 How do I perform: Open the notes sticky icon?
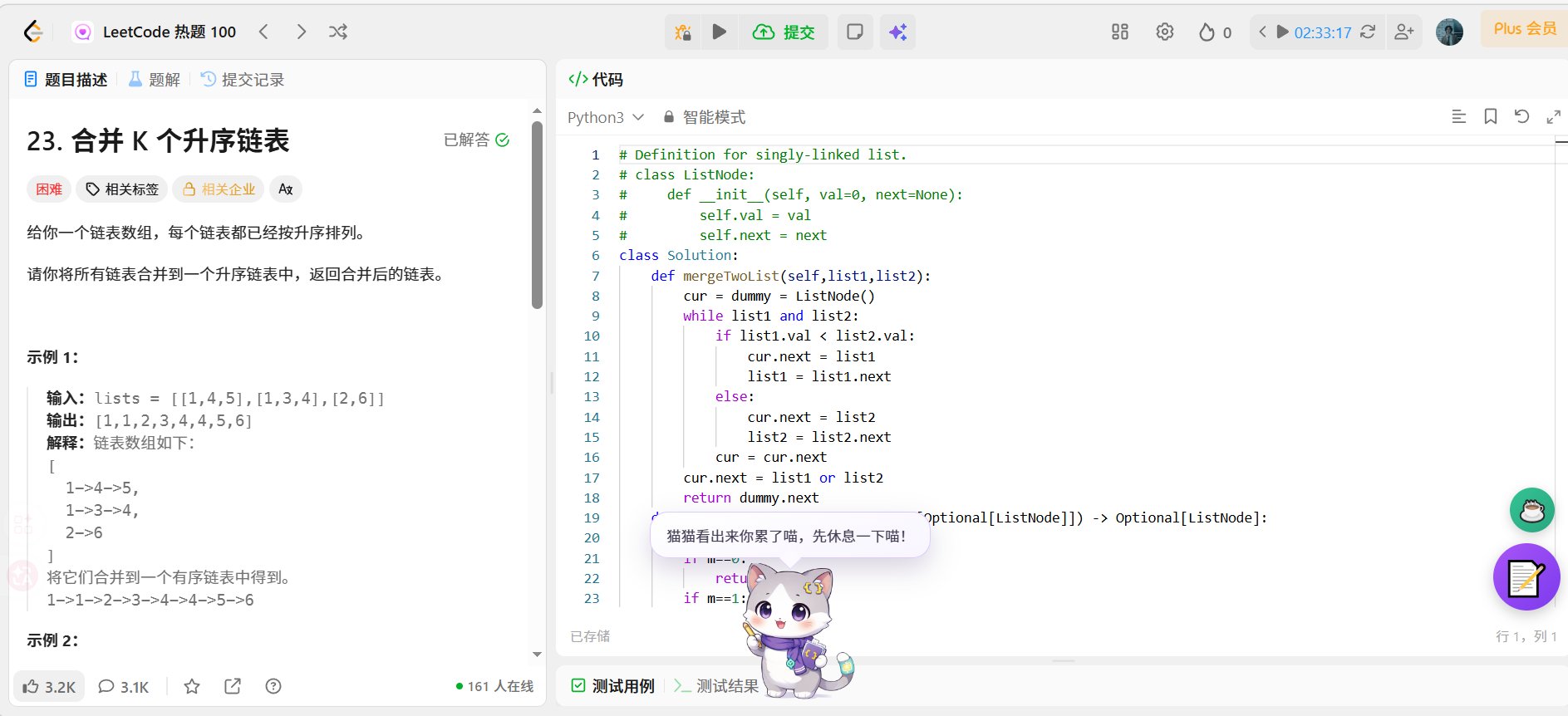click(x=854, y=32)
